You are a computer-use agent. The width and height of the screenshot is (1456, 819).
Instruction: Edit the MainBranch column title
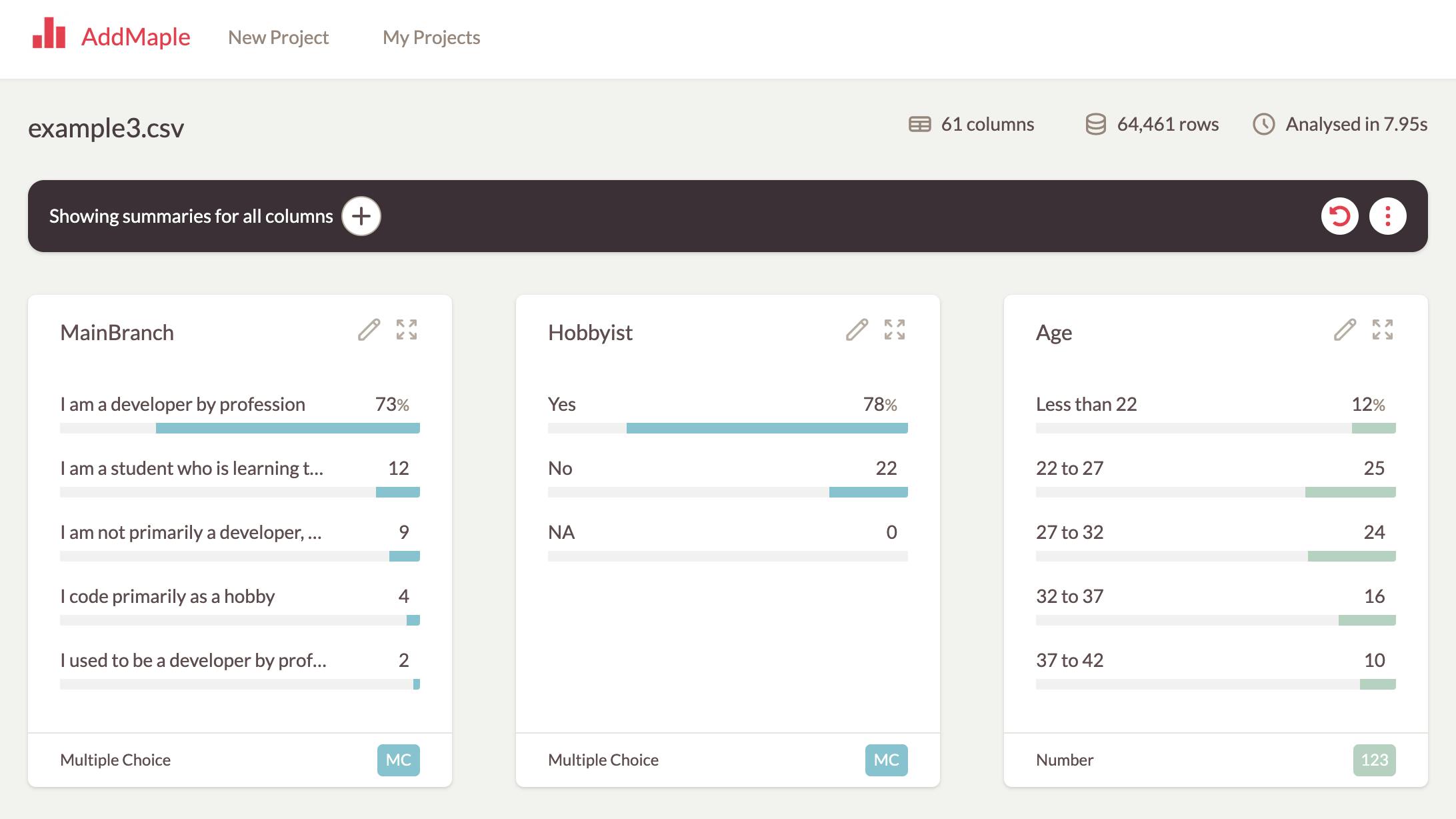(x=369, y=329)
